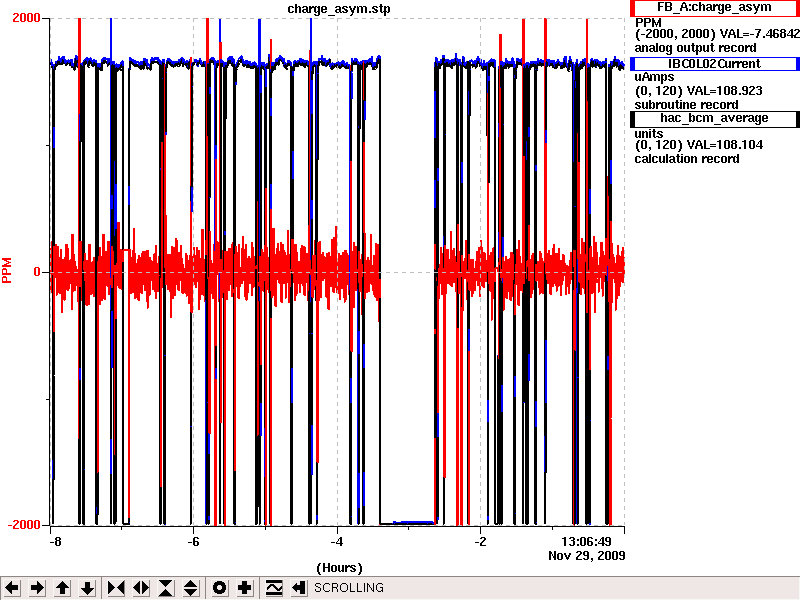Pan the plot right with the right arrow
This screenshot has width=800, height=600.
37,588
